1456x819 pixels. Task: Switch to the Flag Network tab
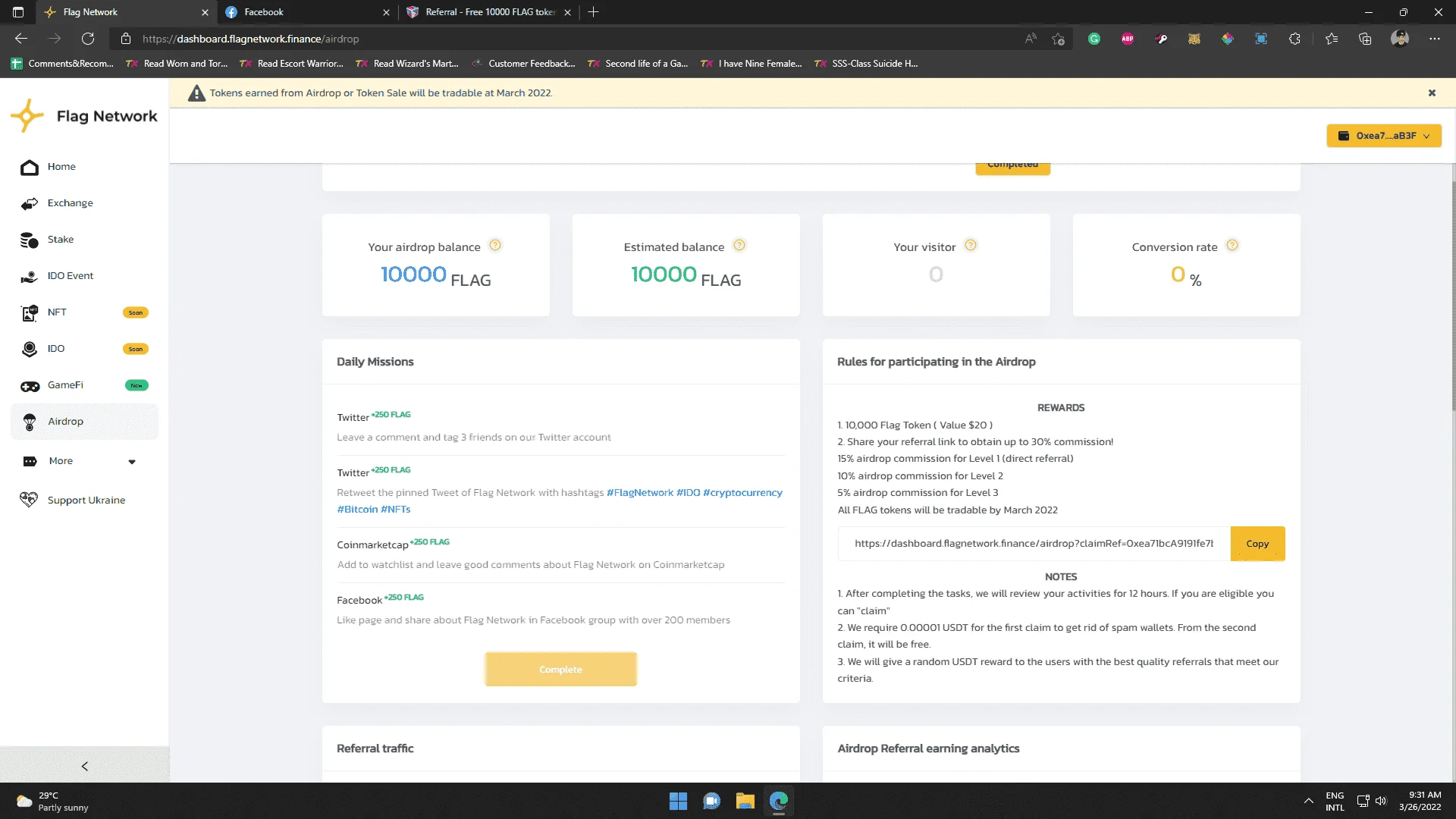[x=125, y=12]
